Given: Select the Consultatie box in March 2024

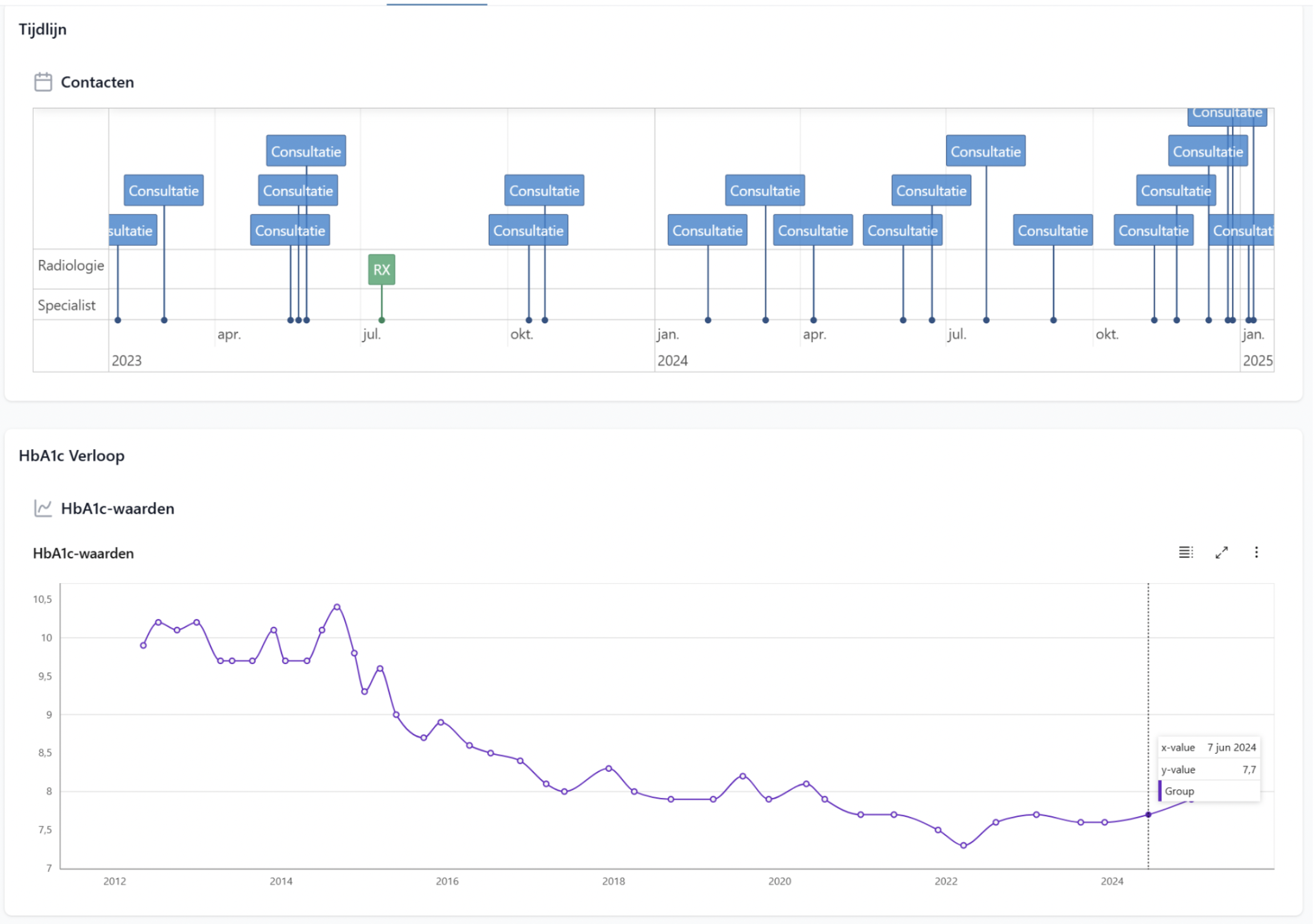Looking at the screenshot, I should click(765, 190).
